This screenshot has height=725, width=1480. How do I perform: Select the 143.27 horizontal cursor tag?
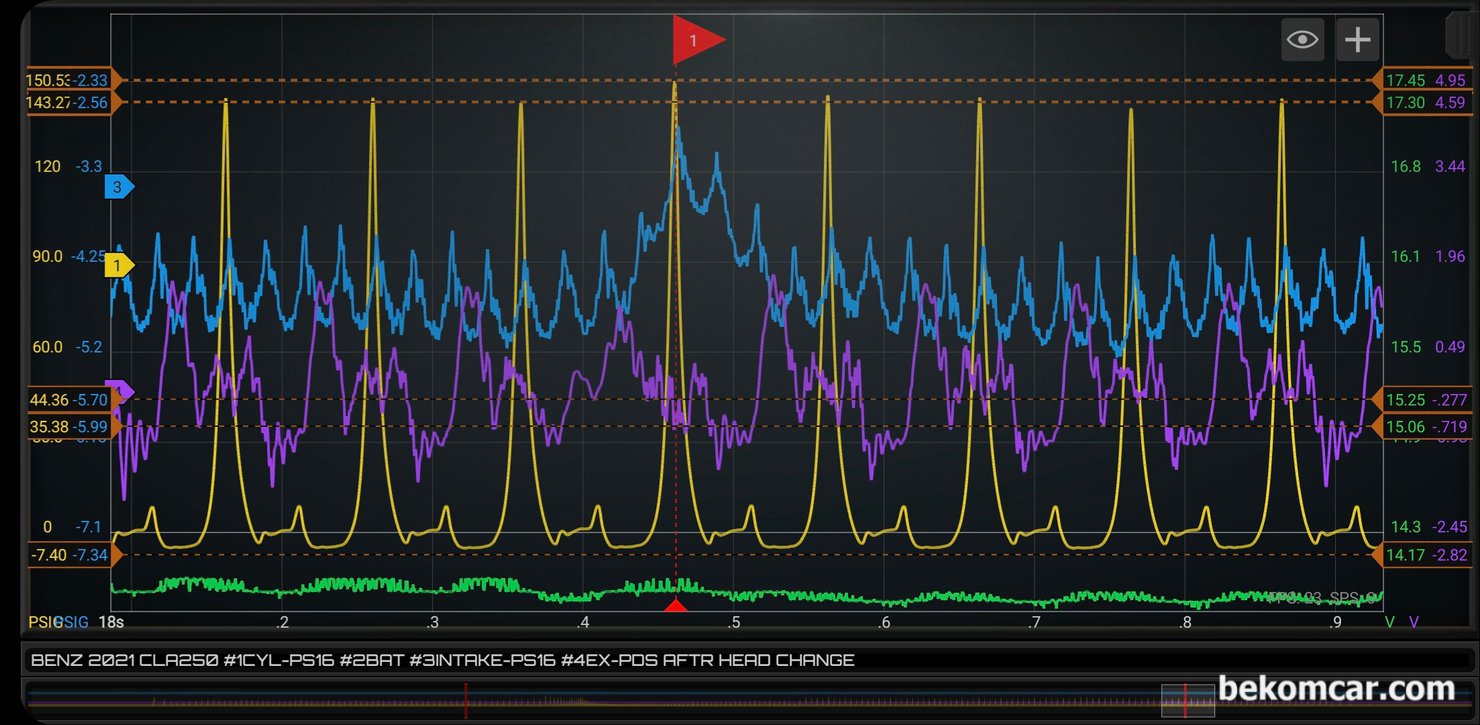[x=75, y=102]
